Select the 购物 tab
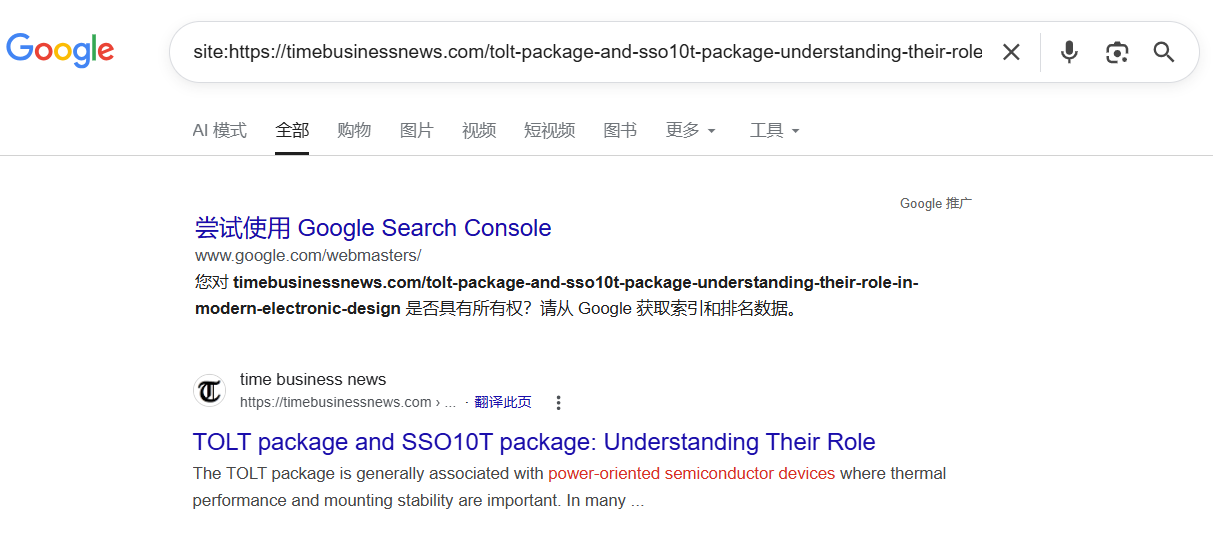The image size is (1213, 540). point(354,131)
